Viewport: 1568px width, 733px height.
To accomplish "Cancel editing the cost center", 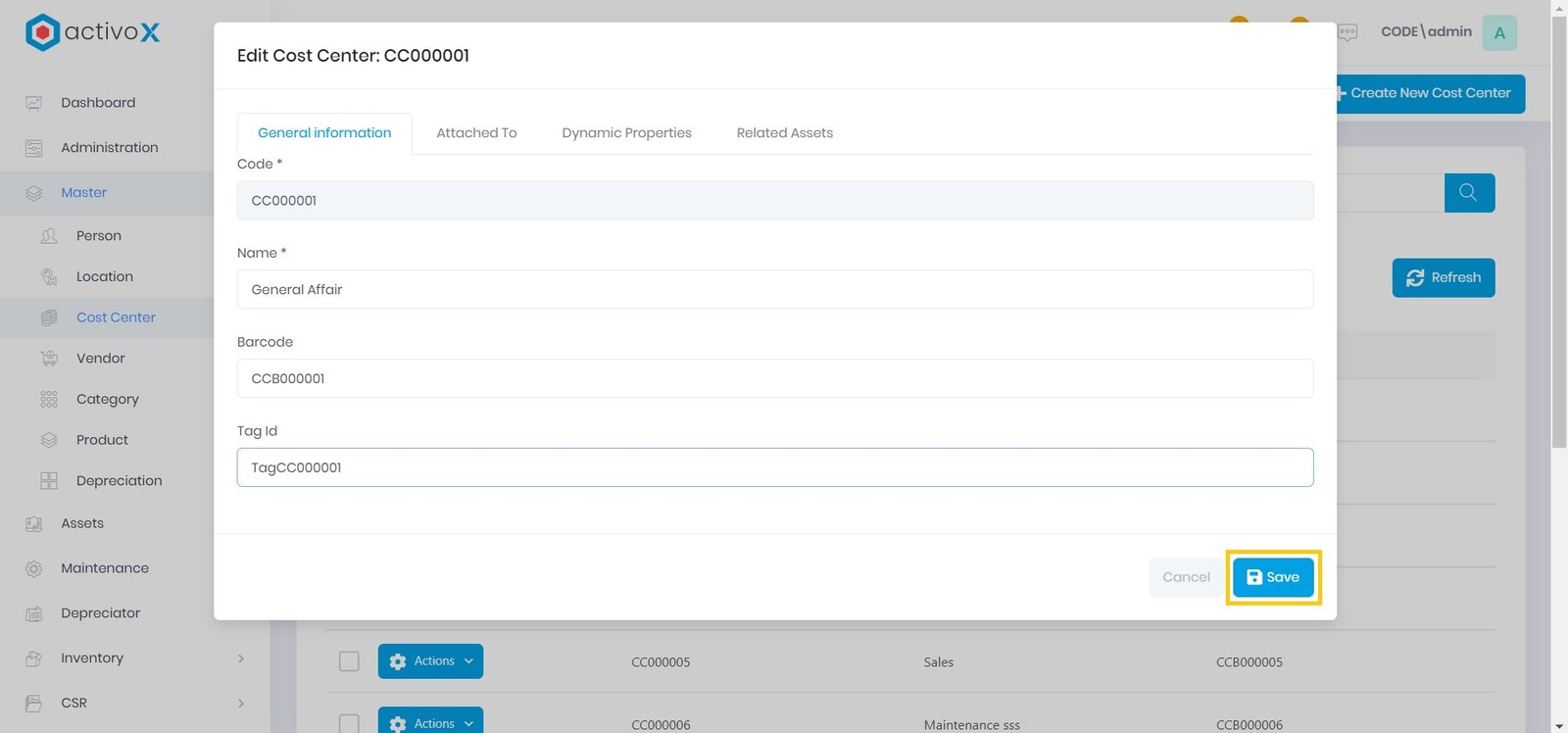I will coord(1186,577).
